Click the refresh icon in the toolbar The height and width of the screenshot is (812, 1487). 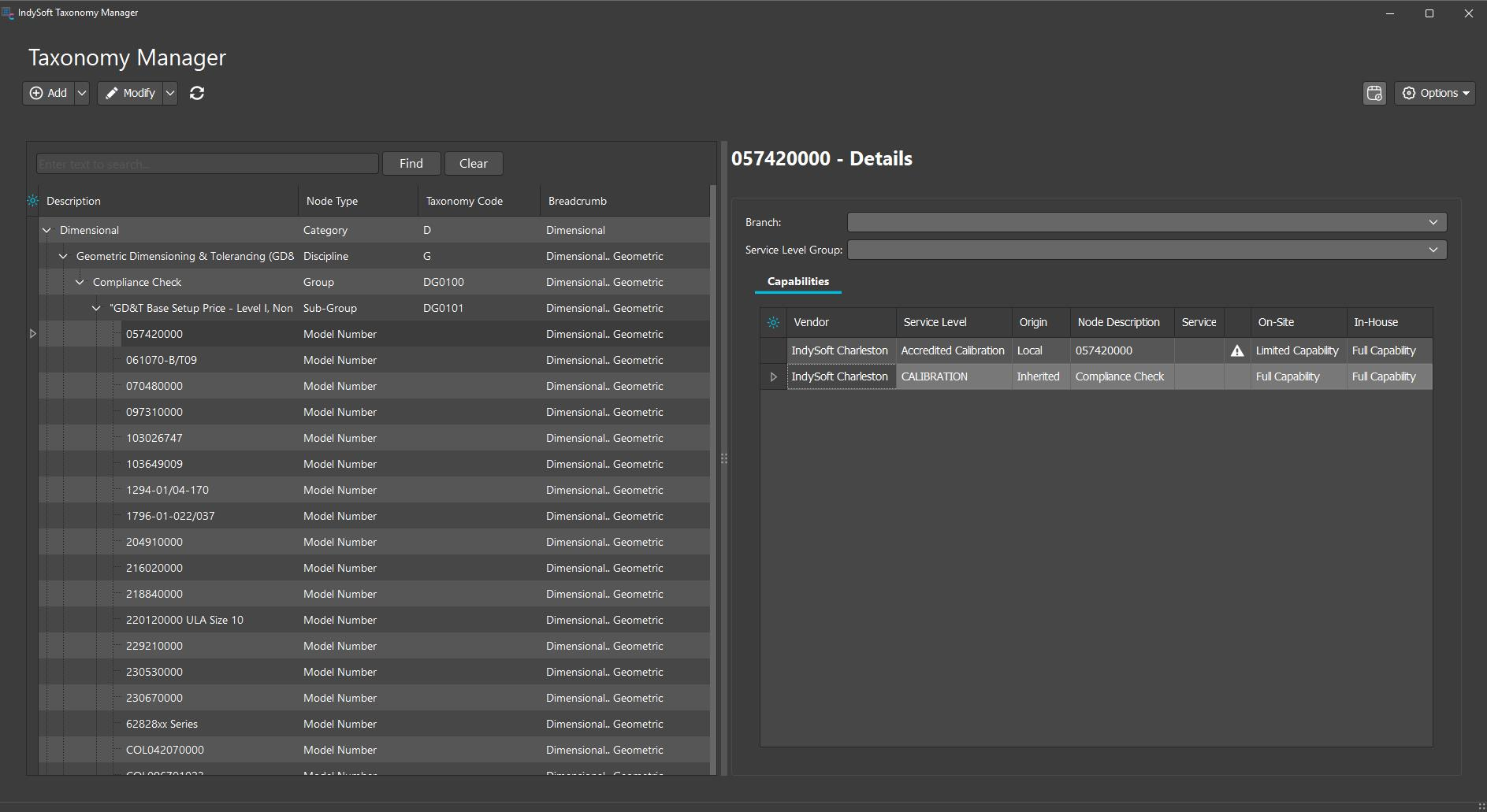tap(197, 93)
